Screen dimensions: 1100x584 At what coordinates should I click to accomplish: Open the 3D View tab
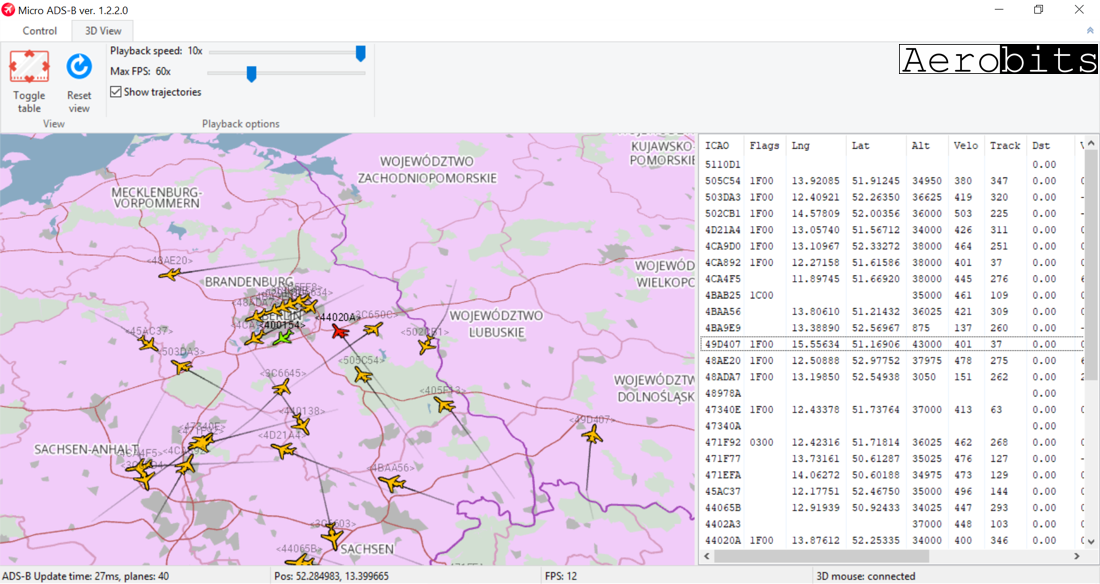point(103,31)
